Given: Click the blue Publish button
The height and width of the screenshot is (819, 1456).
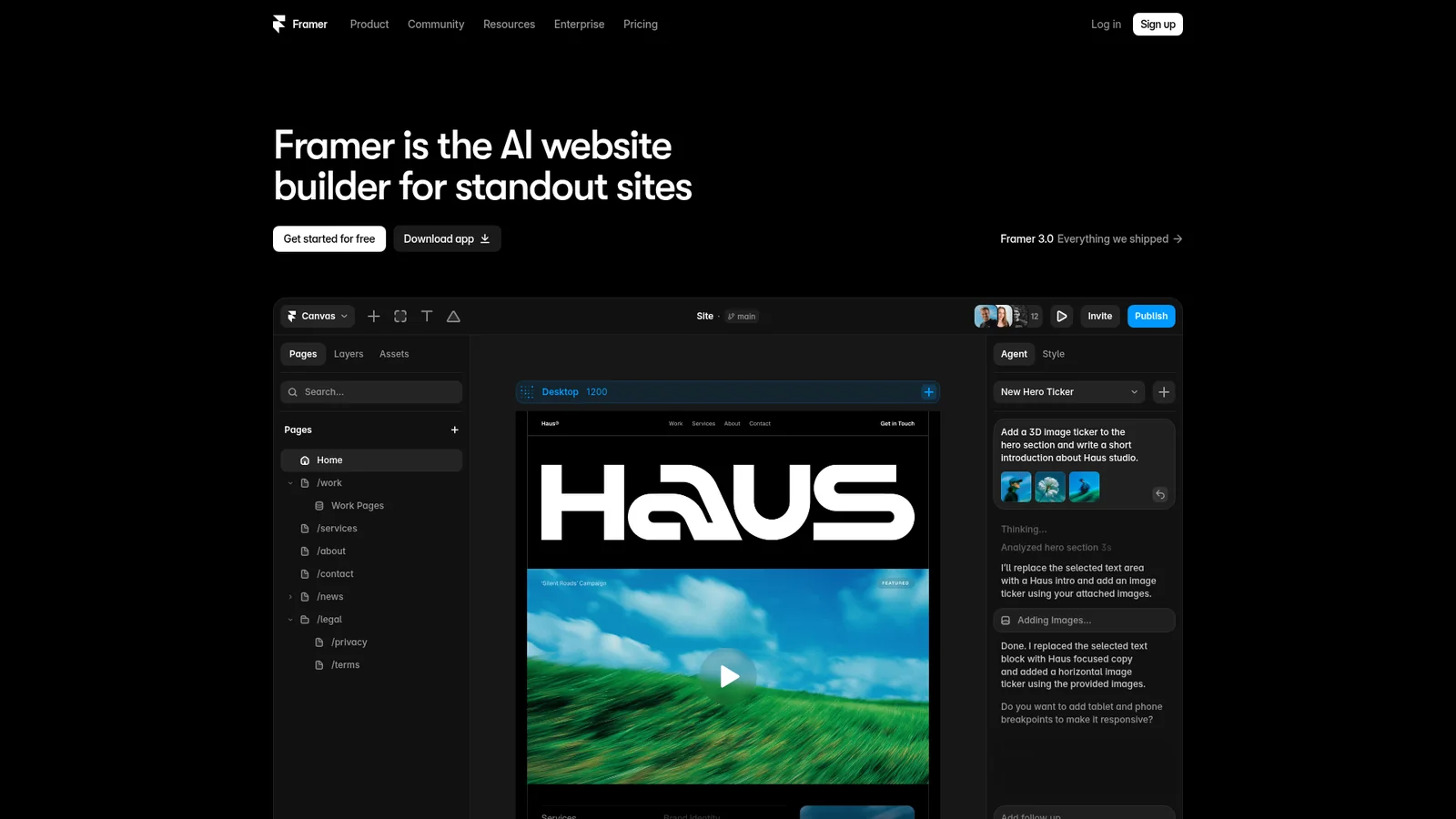Looking at the screenshot, I should pos(1151,316).
